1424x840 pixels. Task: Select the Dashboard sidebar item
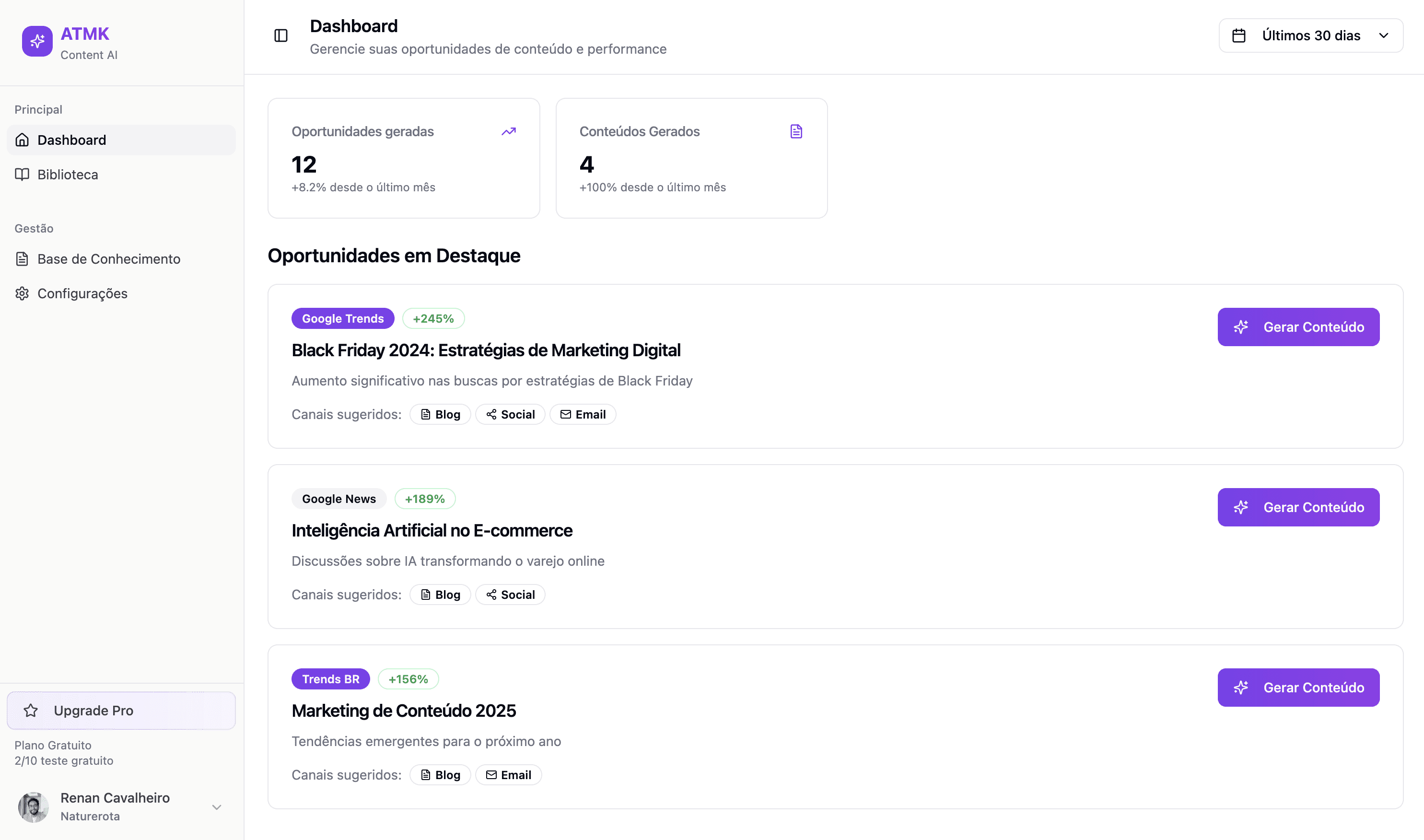71,140
